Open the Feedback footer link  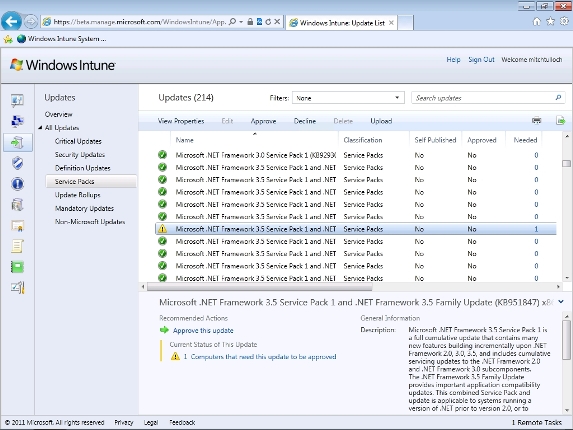point(182,422)
